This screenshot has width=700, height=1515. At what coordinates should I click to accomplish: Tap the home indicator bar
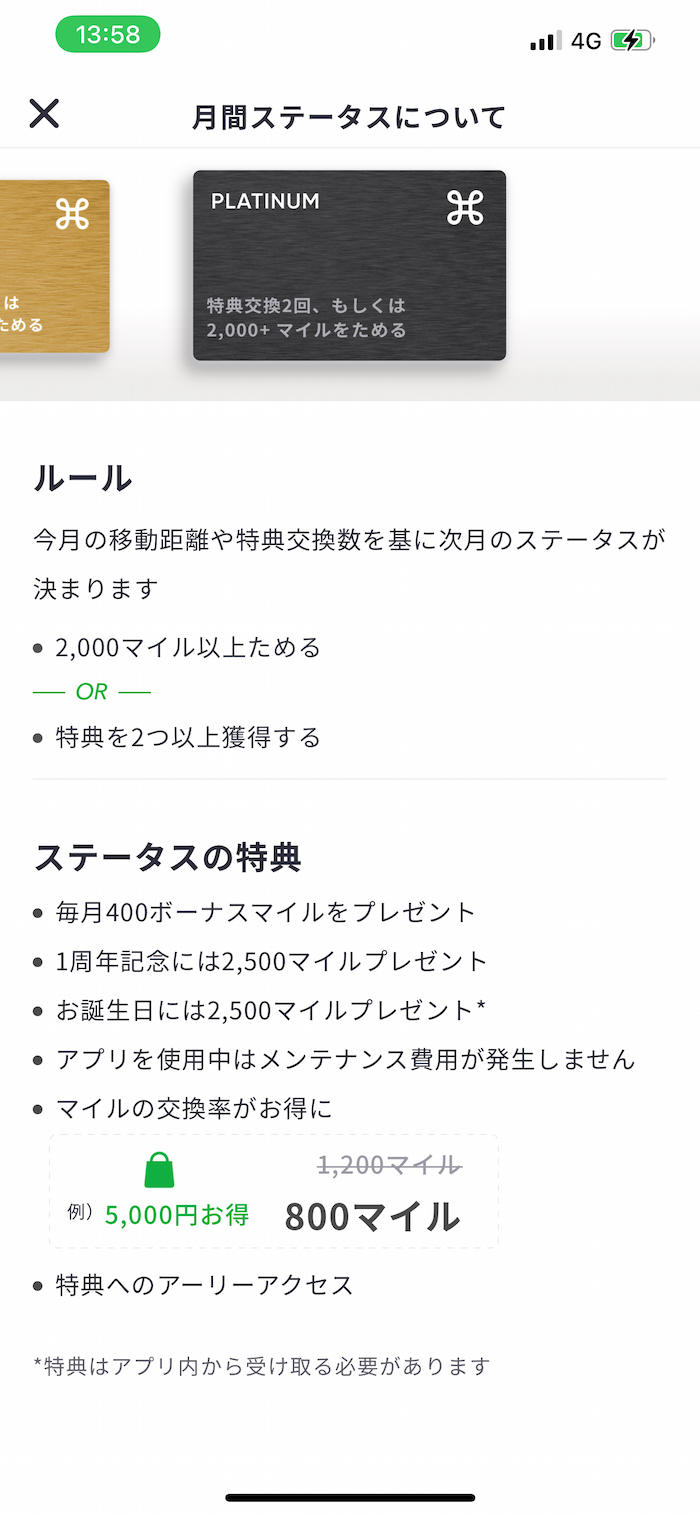350,1497
